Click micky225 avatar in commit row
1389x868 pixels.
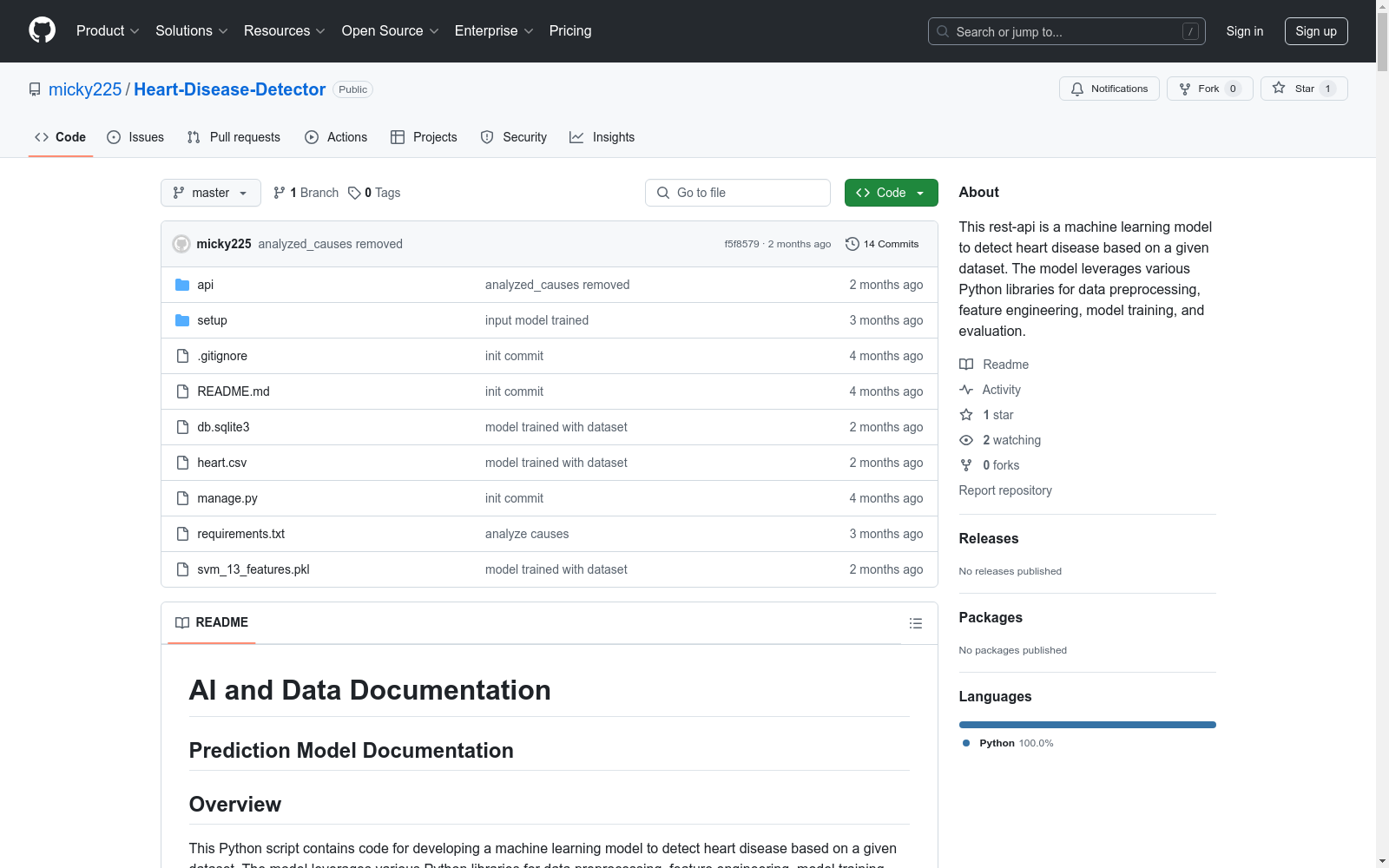point(181,244)
